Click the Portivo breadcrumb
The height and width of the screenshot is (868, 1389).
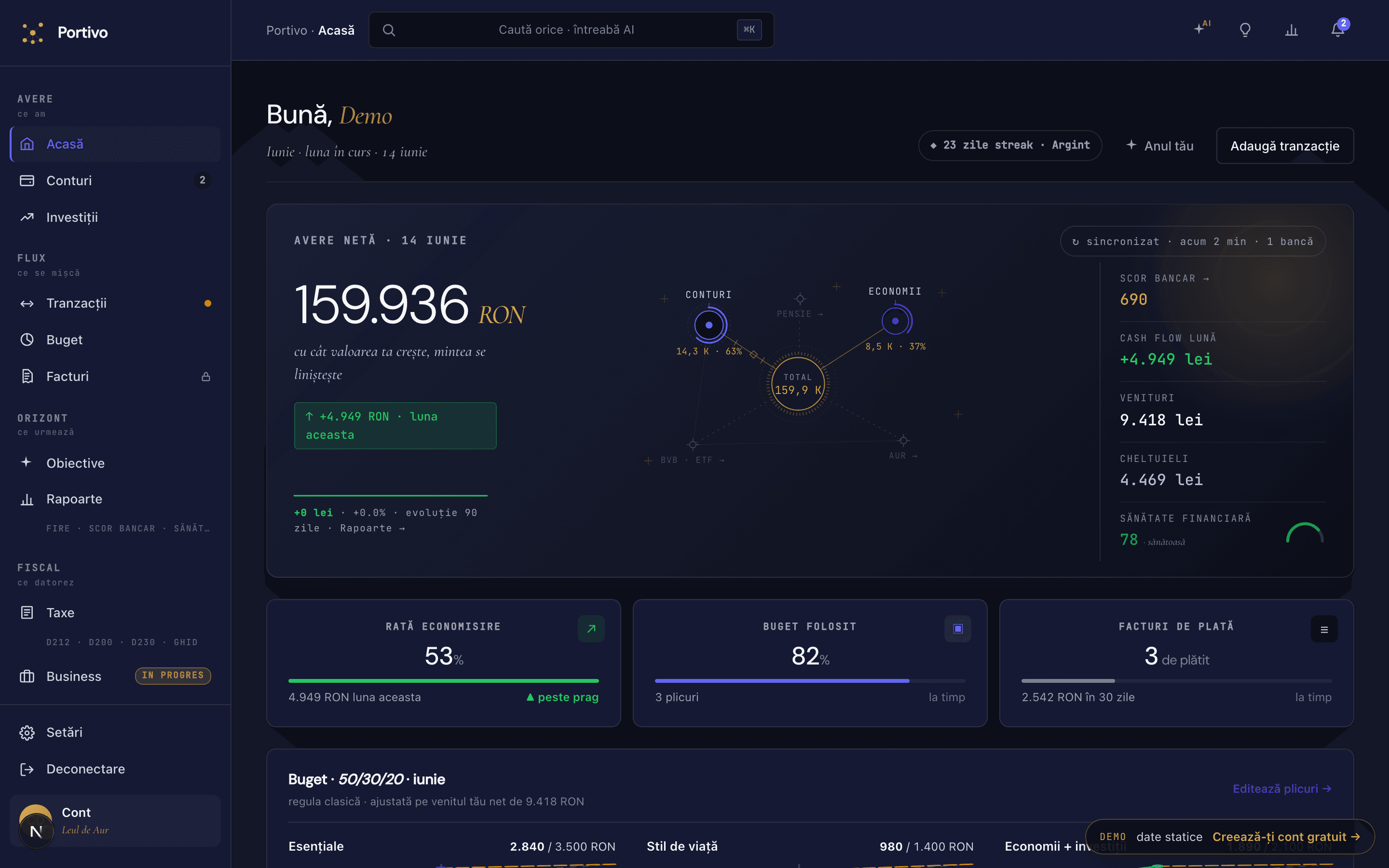(x=286, y=30)
